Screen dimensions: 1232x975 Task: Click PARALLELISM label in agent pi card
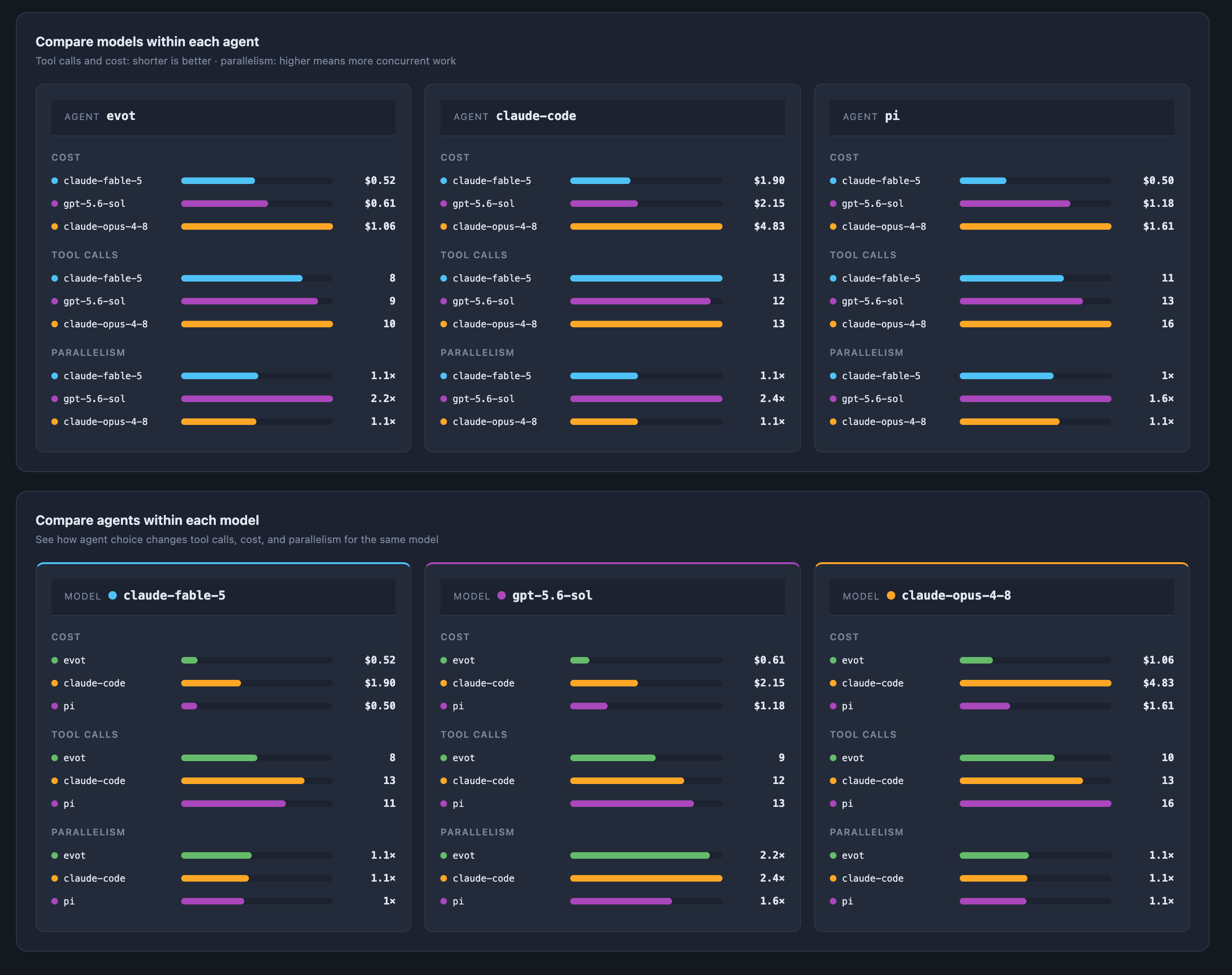pos(866,353)
